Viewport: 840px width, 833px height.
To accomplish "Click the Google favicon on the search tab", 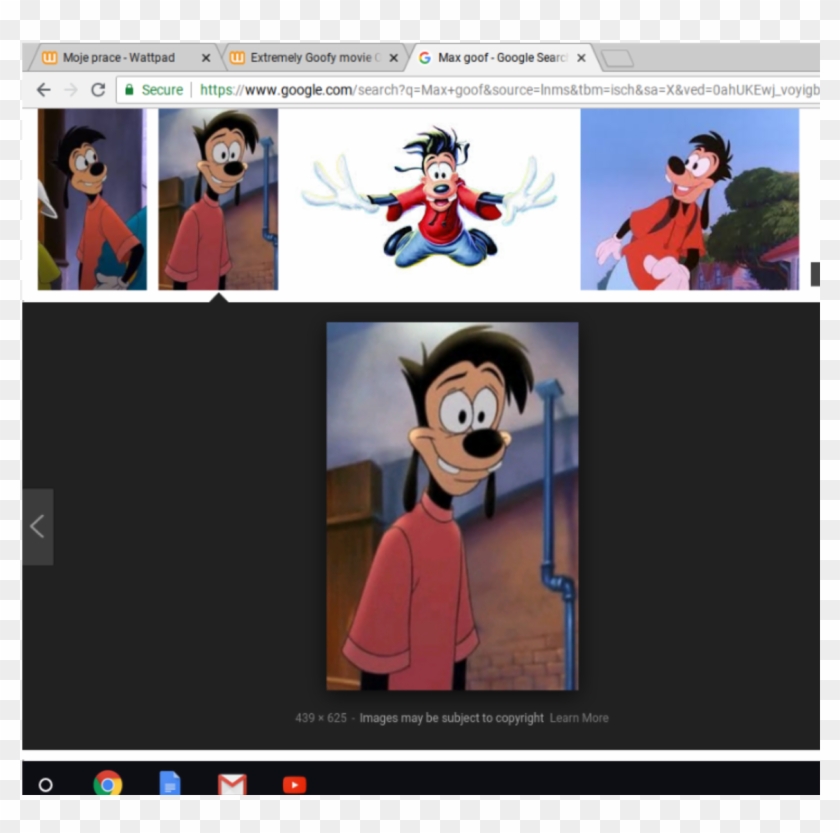I will [425, 58].
